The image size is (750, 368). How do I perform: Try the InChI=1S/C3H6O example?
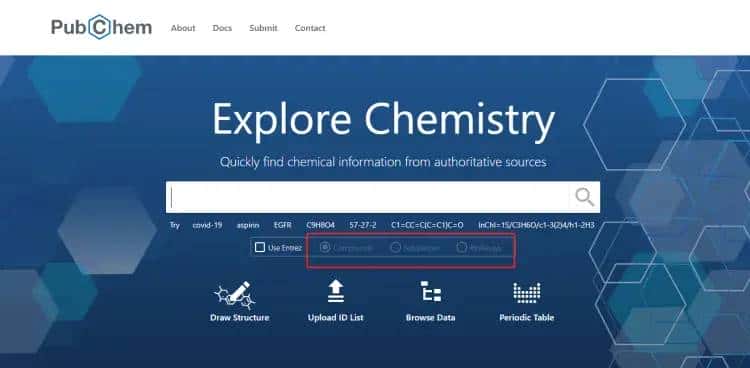click(x=536, y=224)
